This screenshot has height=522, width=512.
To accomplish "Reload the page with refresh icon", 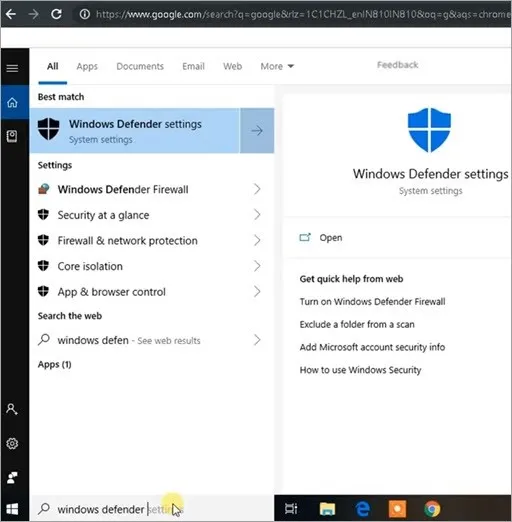I will point(56,14).
